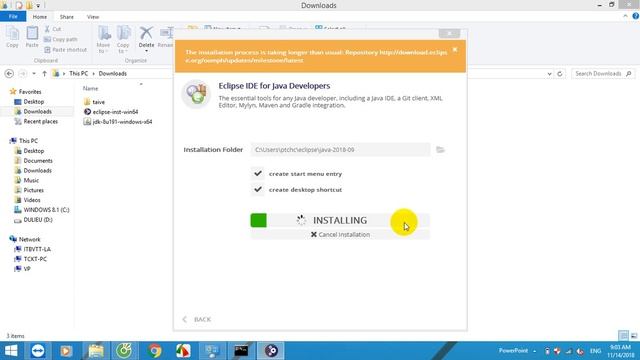Switch to details view icon in status bar
640x360 pixels.
(623, 336)
